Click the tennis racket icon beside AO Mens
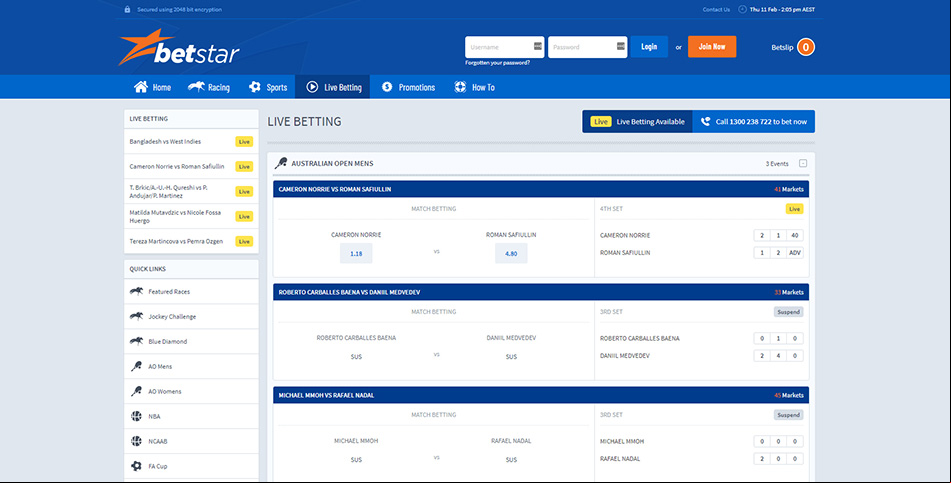The width and height of the screenshot is (951, 483). click(136, 366)
